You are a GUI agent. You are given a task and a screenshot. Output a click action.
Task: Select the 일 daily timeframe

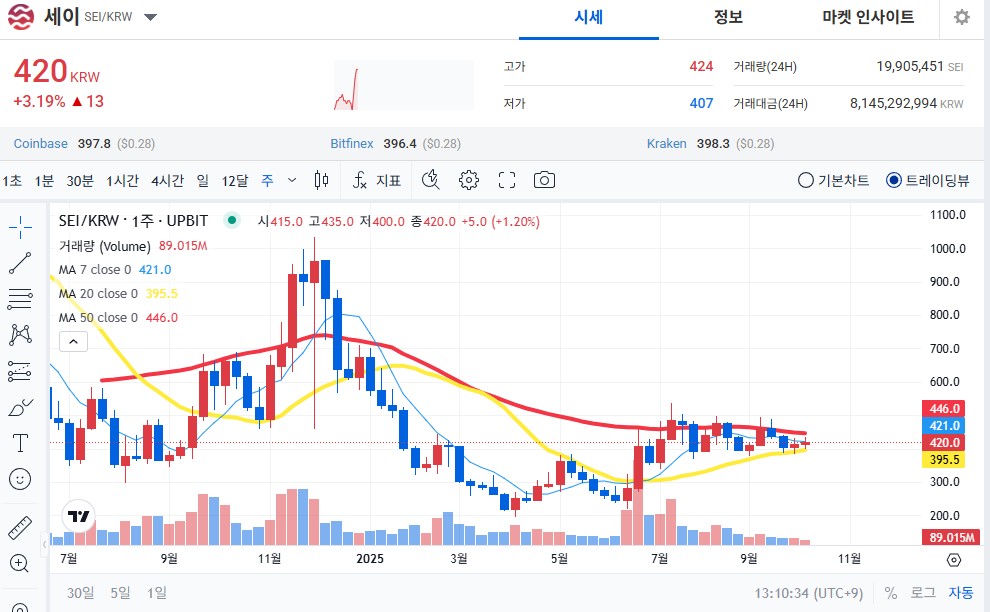click(203, 181)
